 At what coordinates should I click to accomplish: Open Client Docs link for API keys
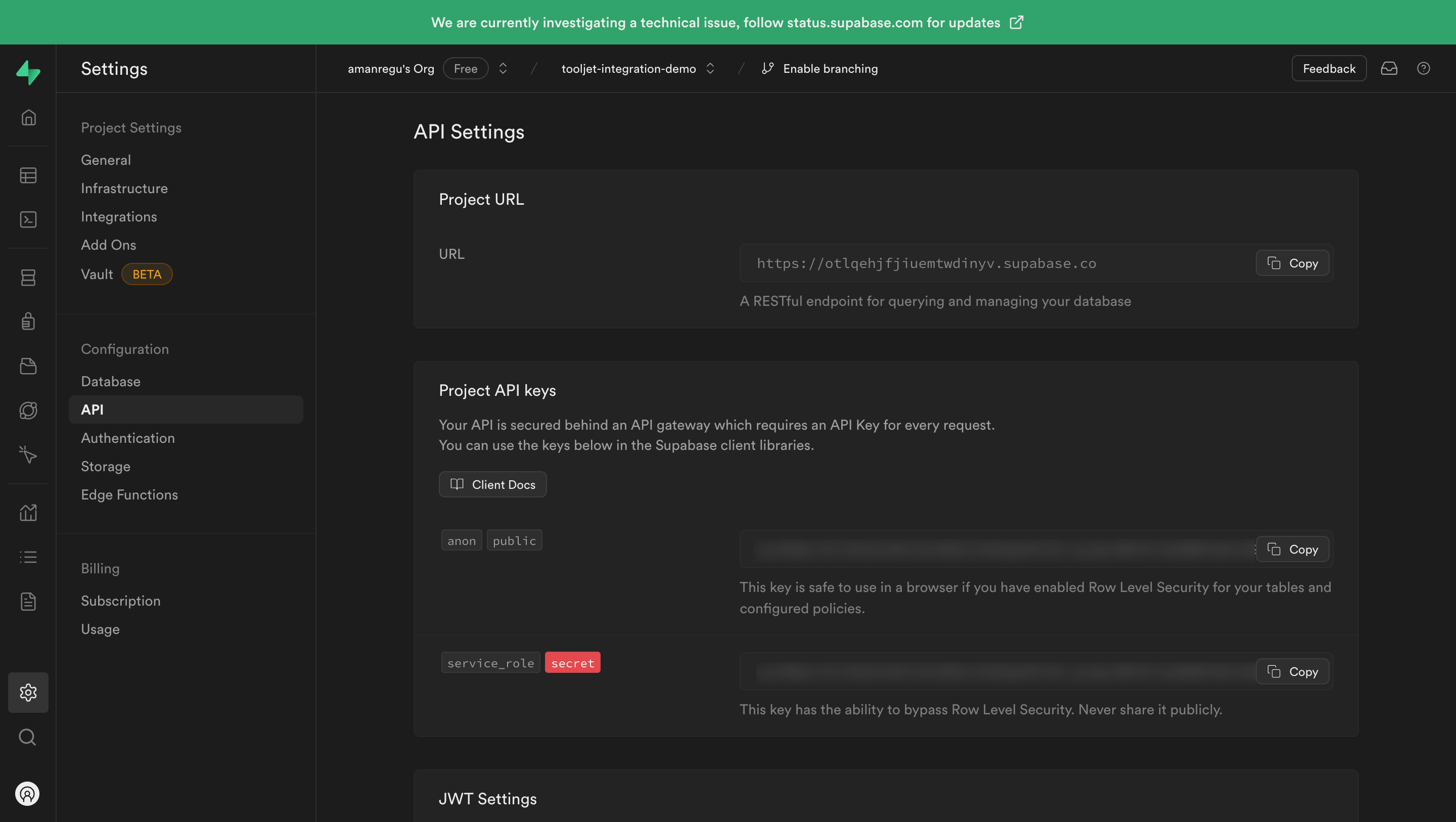tap(492, 484)
